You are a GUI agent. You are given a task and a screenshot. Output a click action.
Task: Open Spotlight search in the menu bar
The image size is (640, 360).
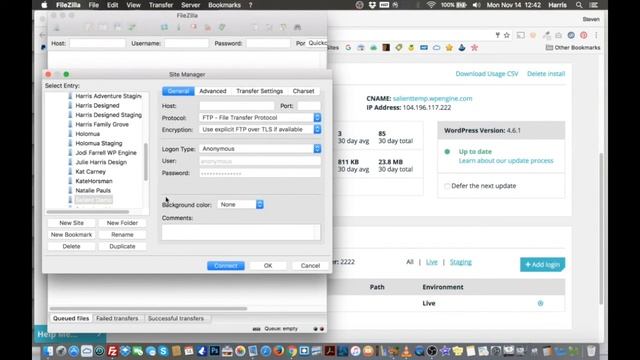[579, 5]
